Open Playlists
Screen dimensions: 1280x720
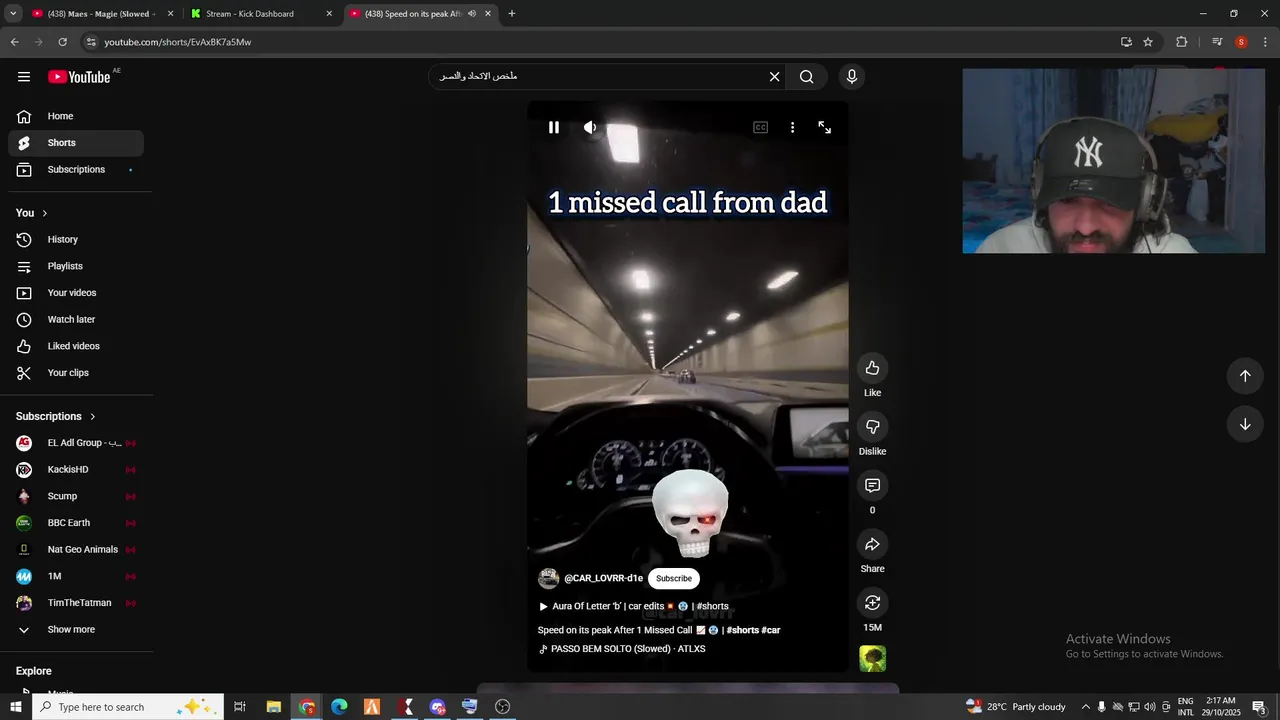tap(76, 266)
